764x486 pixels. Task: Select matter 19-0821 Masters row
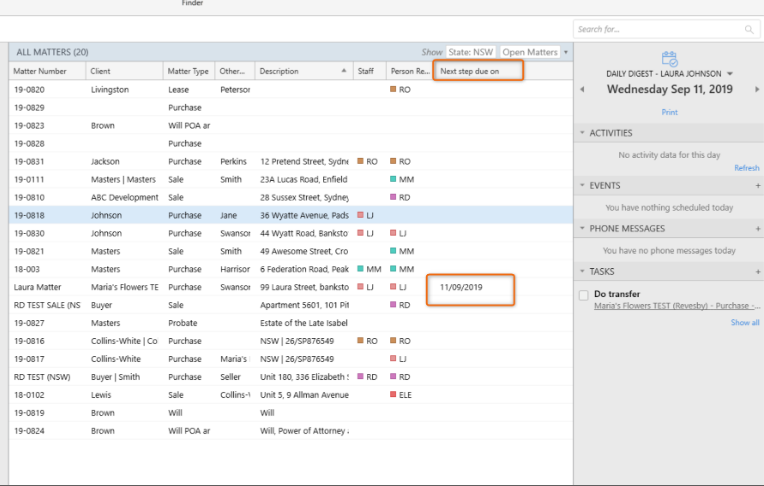290,252
